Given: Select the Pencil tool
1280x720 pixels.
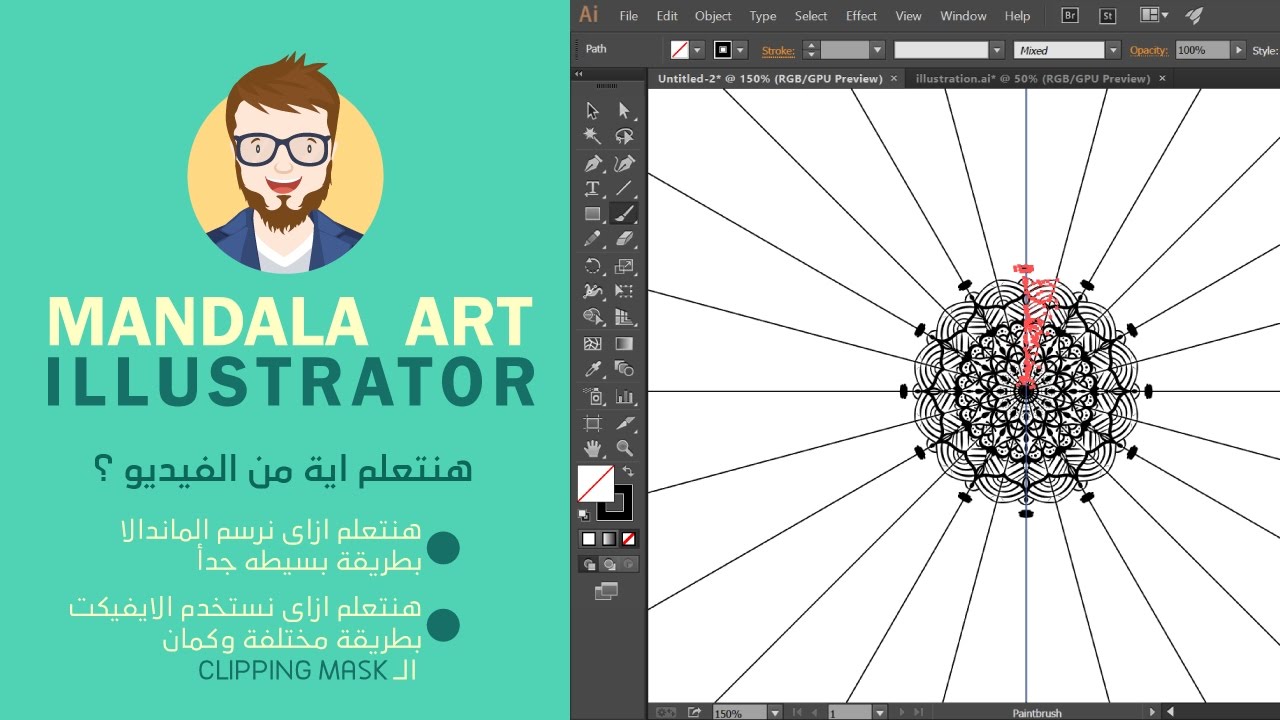Looking at the screenshot, I should pos(592,240).
